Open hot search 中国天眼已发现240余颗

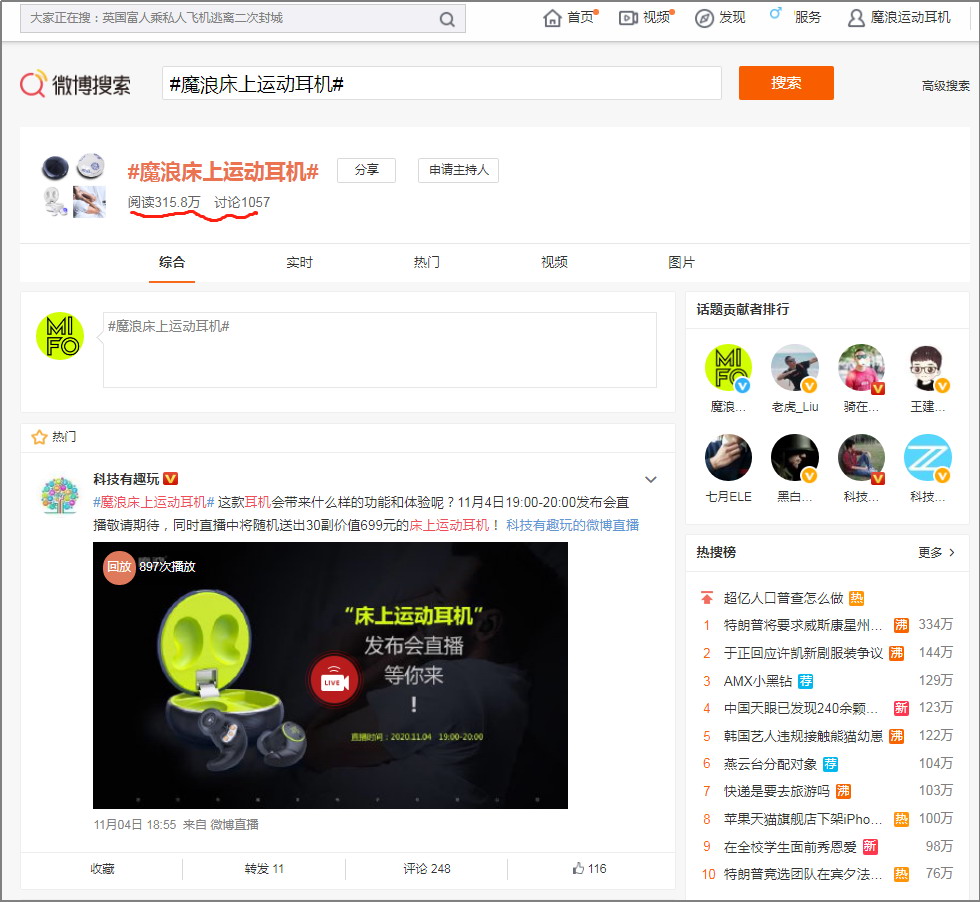[801, 708]
